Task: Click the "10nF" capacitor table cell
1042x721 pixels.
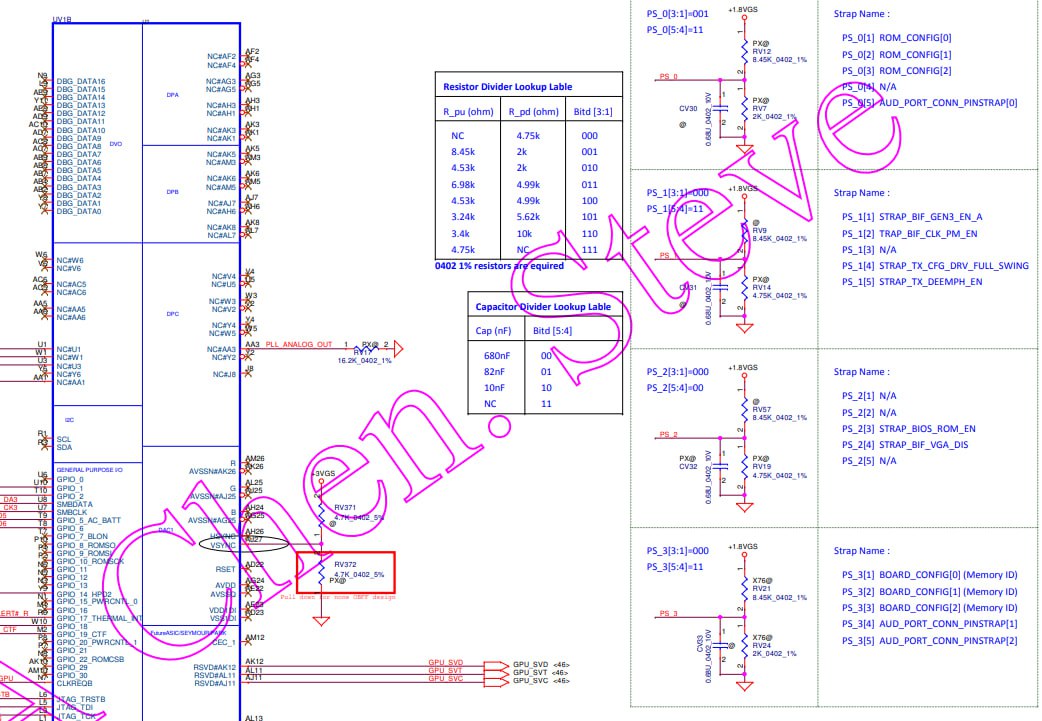Action: coord(494,387)
